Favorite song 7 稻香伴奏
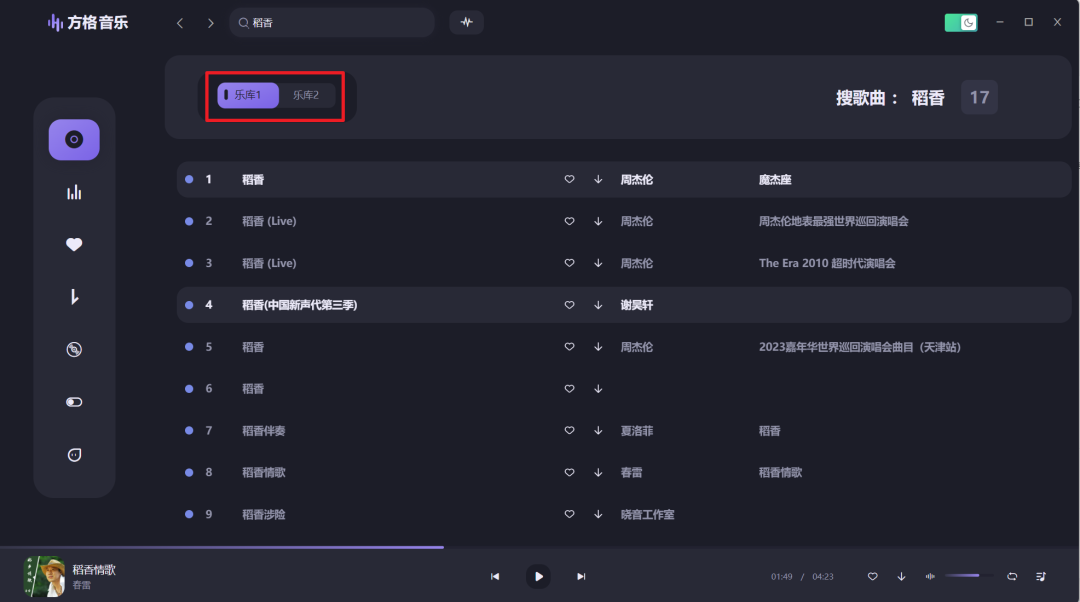Screen dimensions: 1080x602 570,430
